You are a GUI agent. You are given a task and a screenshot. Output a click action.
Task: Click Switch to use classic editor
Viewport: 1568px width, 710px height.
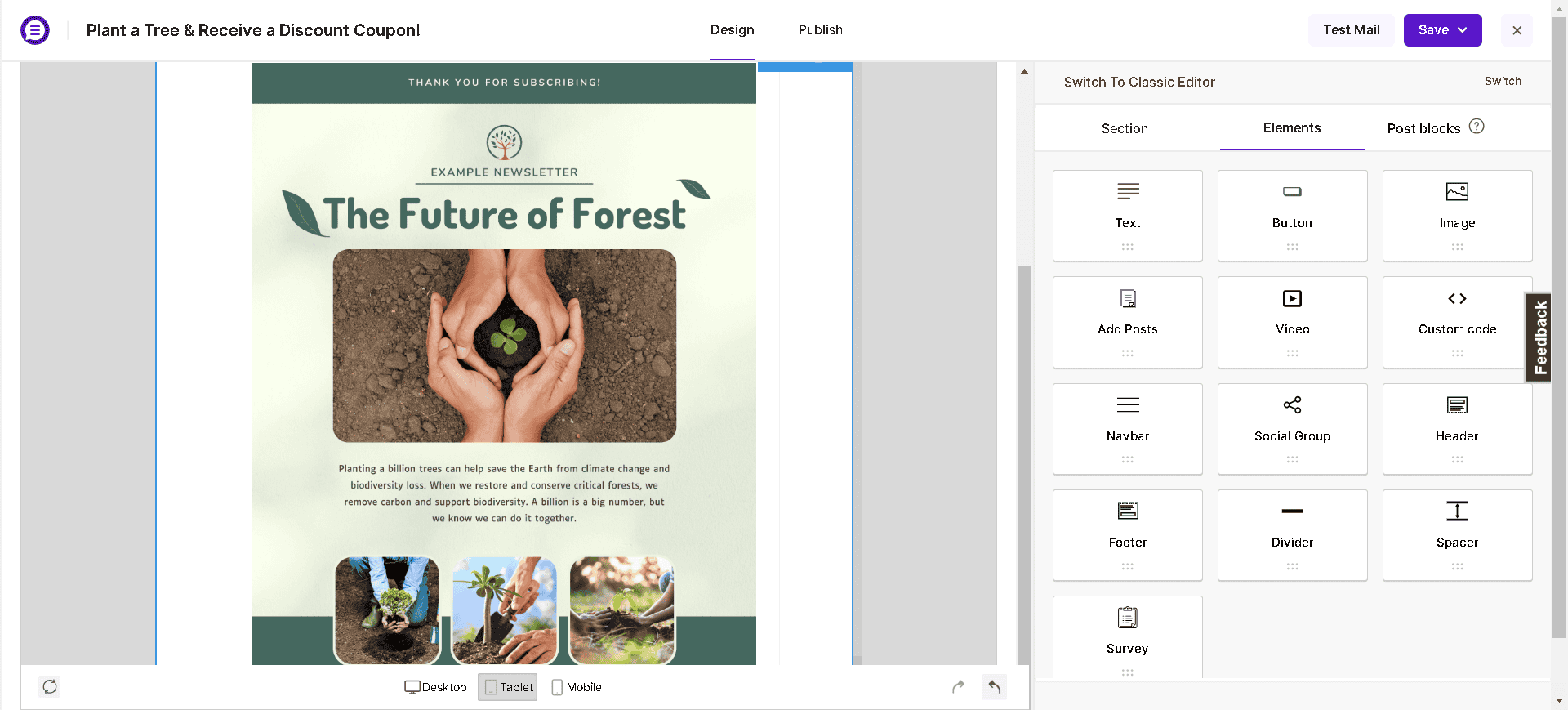(1502, 81)
